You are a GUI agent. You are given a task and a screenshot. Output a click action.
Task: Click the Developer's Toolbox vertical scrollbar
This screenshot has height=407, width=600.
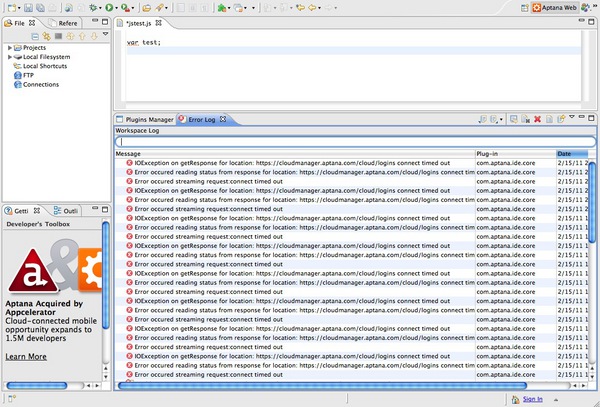[x=106, y=275]
